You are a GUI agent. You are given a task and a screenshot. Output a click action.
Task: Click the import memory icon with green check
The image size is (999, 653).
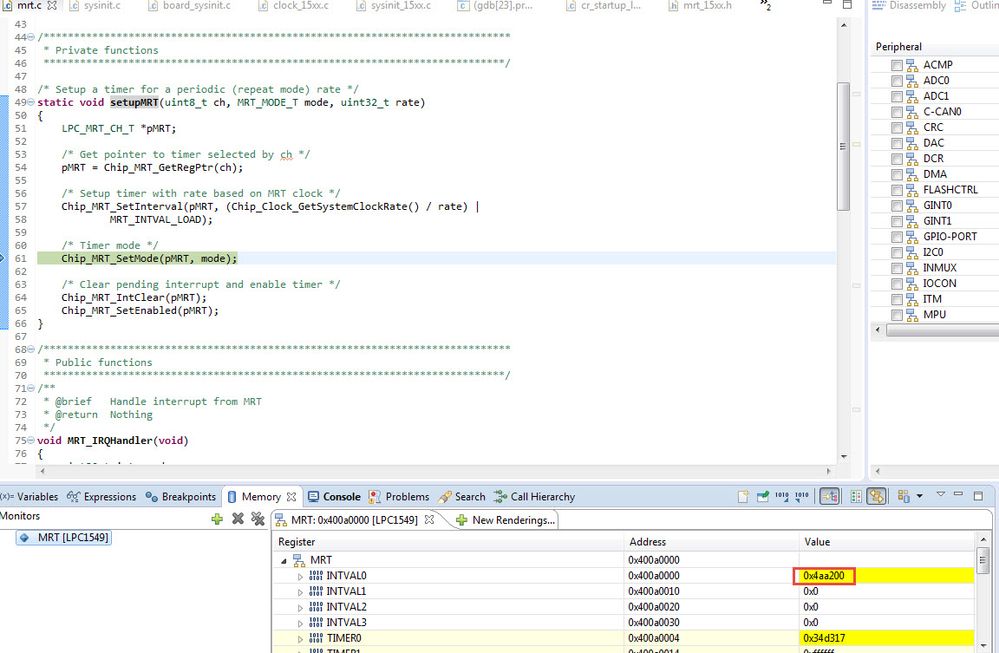(x=762, y=496)
